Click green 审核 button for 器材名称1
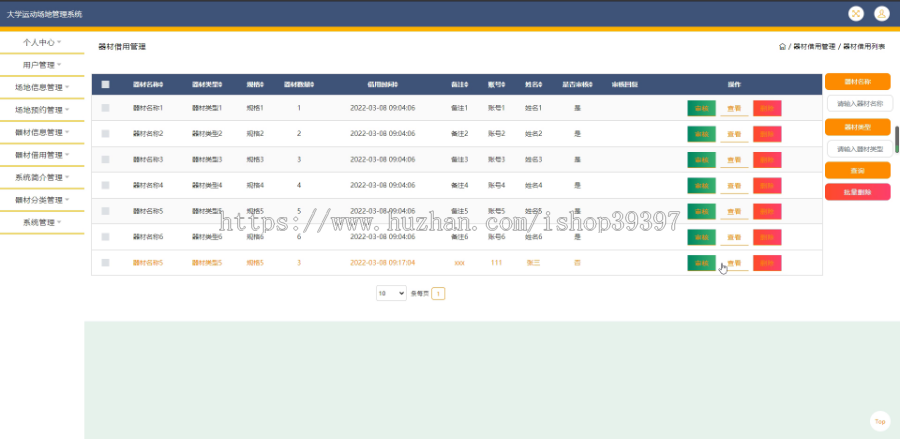 pyautogui.click(x=701, y=108)
